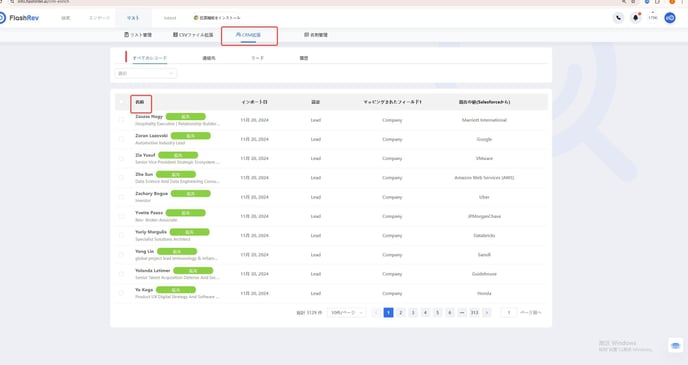Viewport: 688px width, 365px height.
Task: Open the chat widget at bottom right
Action: (x=676, y=345)
